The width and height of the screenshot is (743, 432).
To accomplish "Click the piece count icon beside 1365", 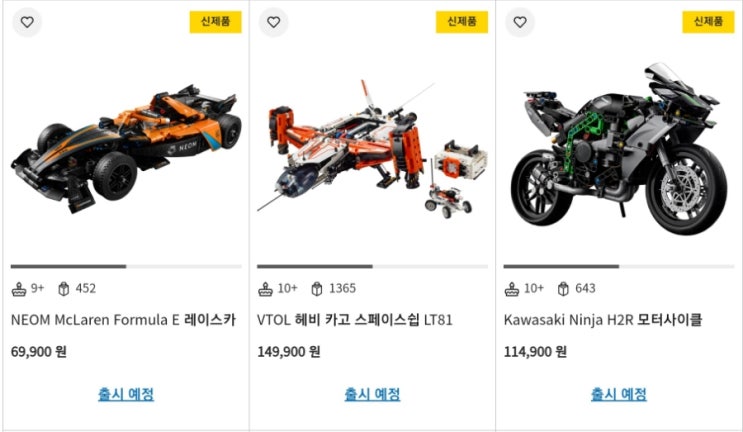I will (317, 288).
